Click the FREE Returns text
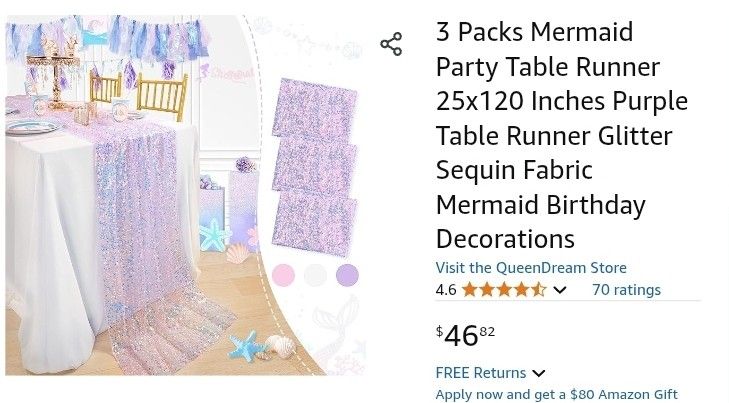This screenshot has height=403, width=729. pyautogui.click(x=481, y=373)
